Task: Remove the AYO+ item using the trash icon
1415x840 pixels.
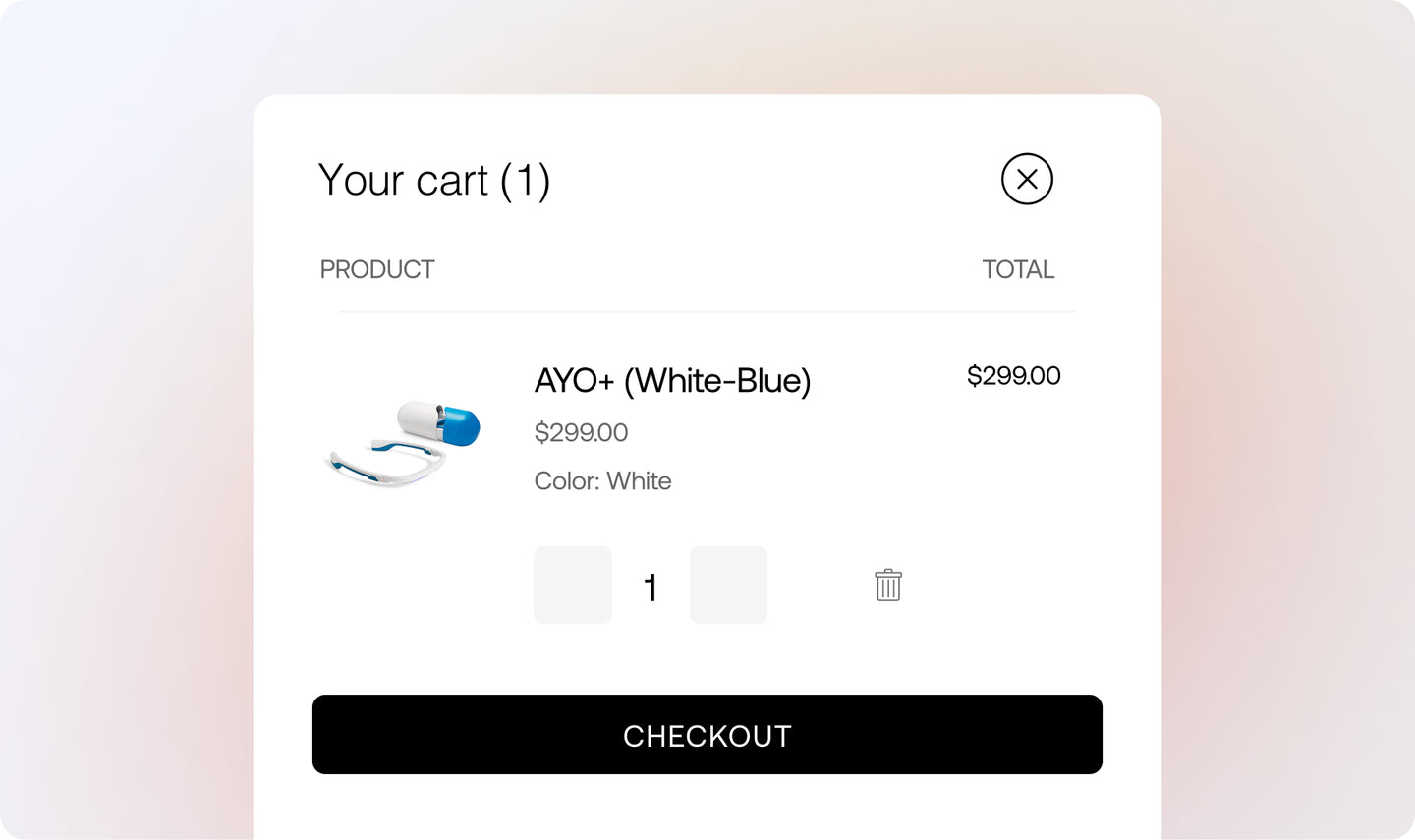Action: click(x=887, y=585)
